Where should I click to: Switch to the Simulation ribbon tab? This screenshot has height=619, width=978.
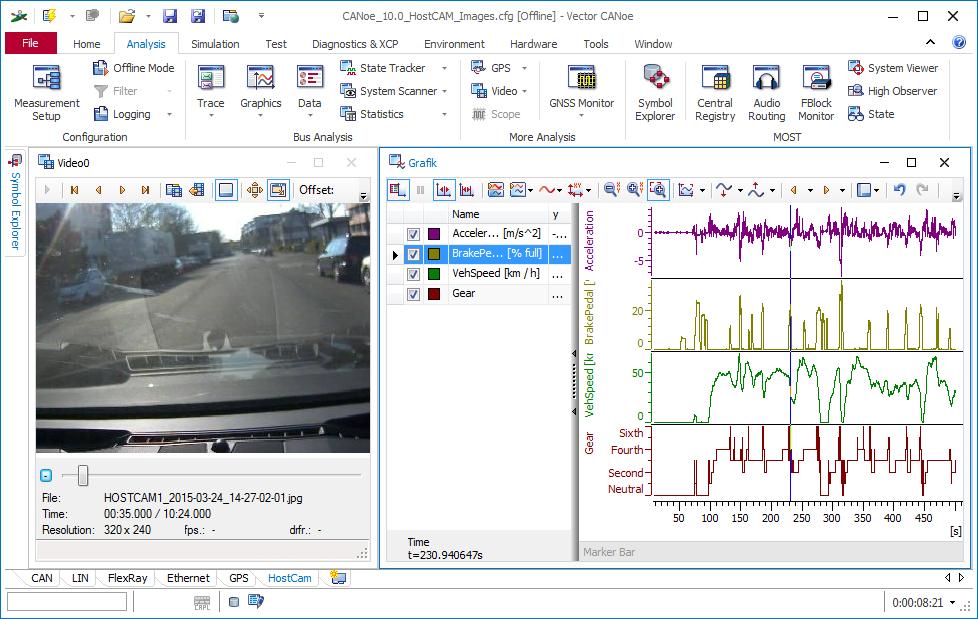[215, 44]
